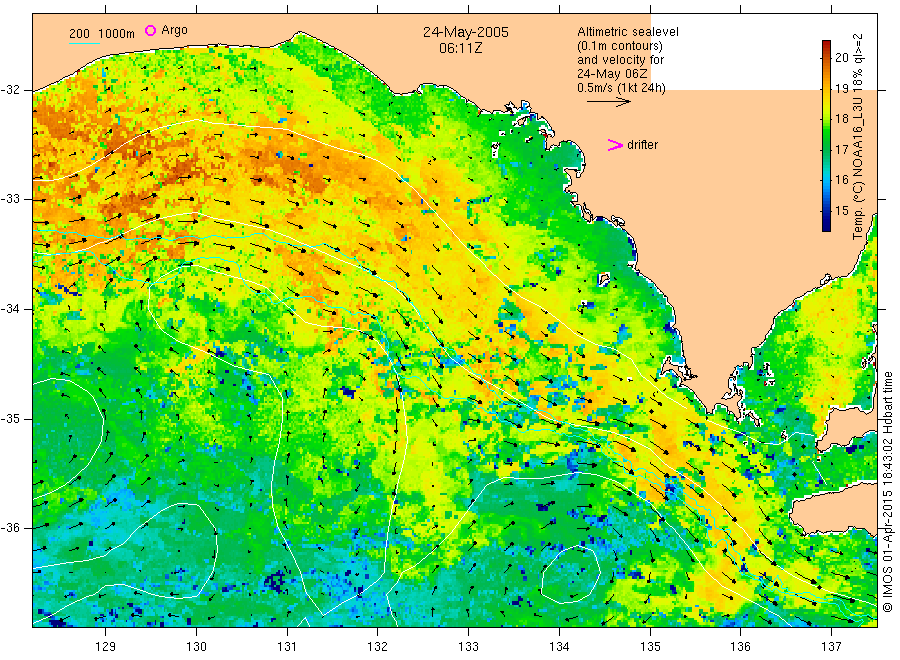Screen dimensions: 900x660
Task: Click the color bar value 19
Action: click(x=841, y=88)
